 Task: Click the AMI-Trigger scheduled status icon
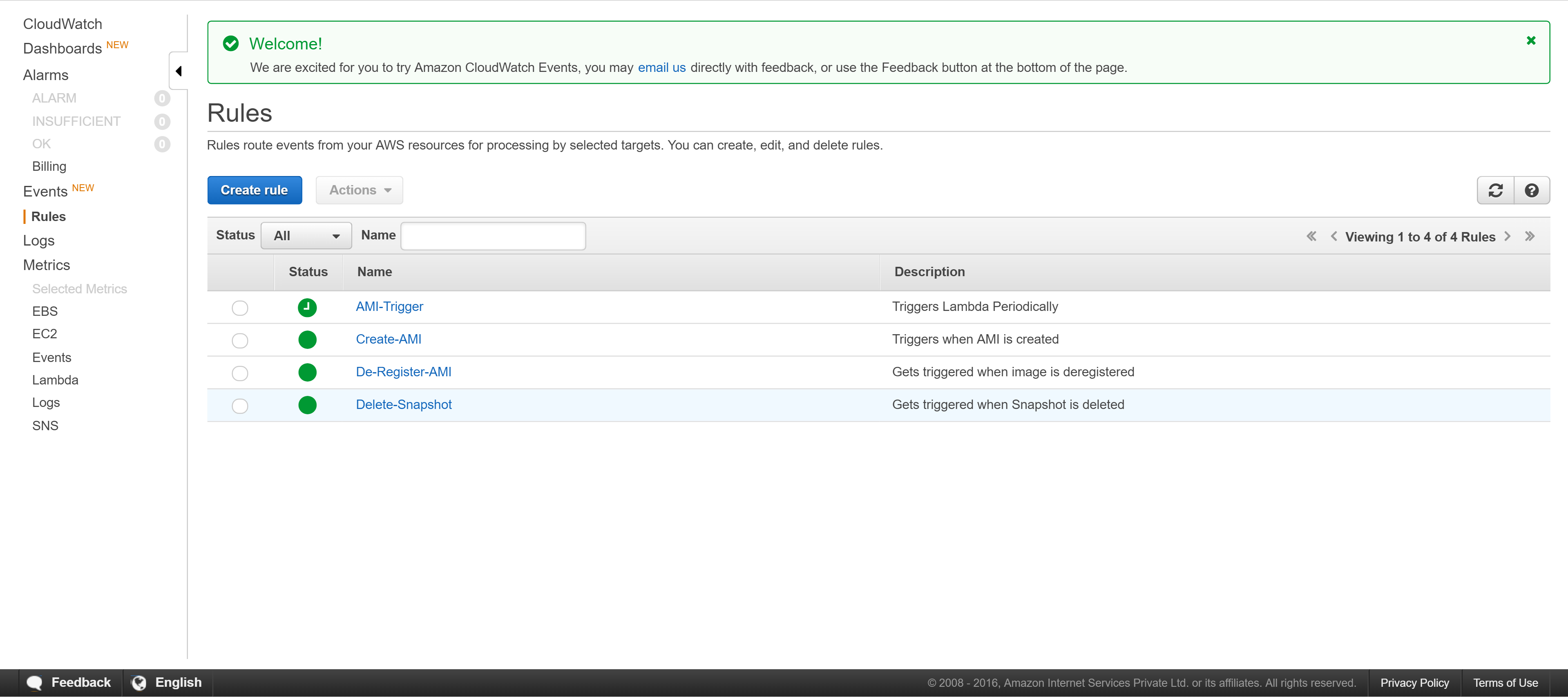307,307
